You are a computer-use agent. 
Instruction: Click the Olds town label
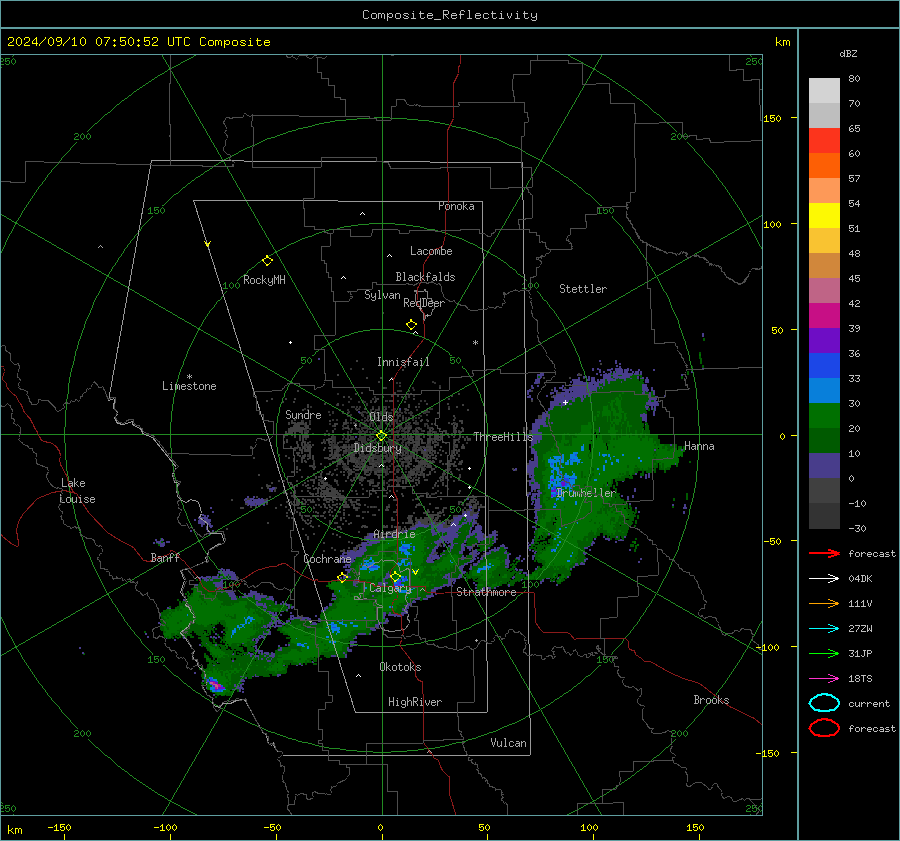(x=381, y=417)
